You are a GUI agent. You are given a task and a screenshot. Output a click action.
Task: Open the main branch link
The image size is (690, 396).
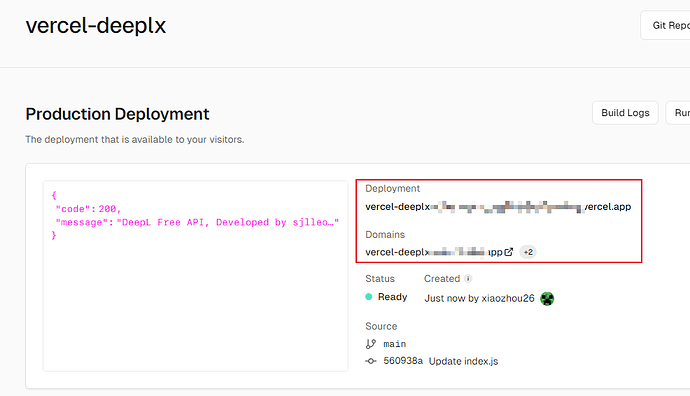tap(395, 344)
